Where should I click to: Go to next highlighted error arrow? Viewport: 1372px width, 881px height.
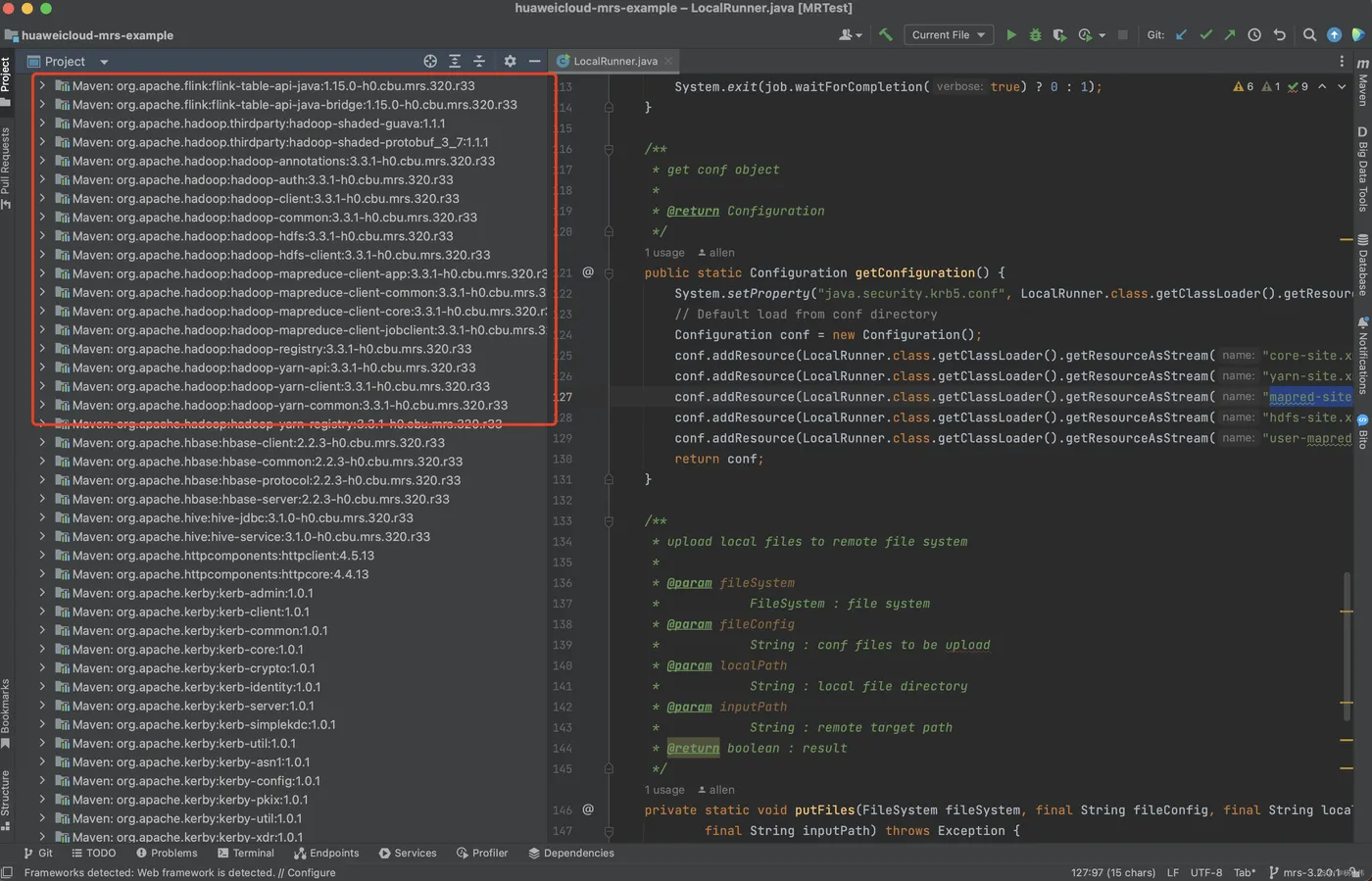(1342, 86)
